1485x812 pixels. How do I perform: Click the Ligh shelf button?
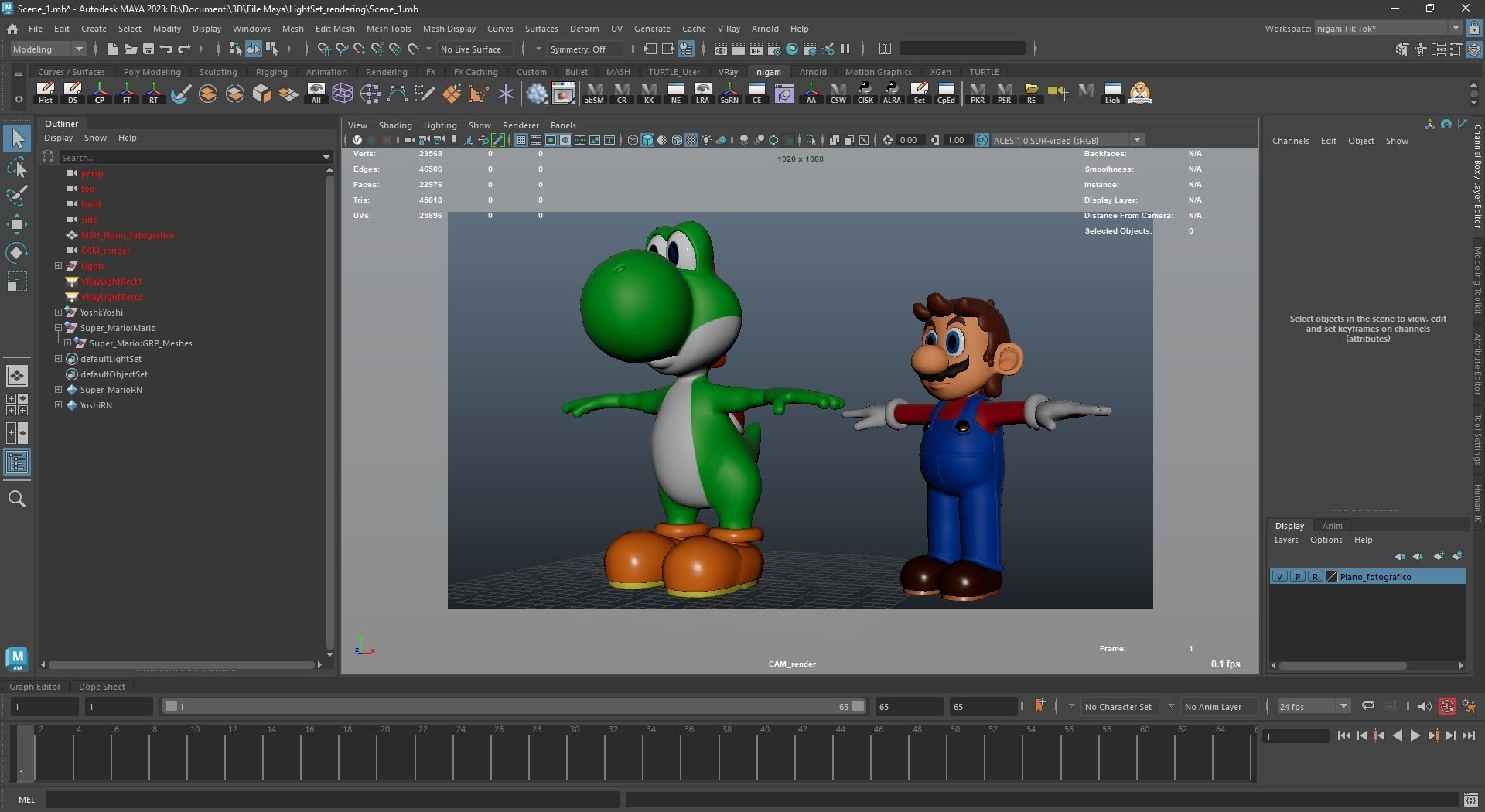[x=1112, y=93]
